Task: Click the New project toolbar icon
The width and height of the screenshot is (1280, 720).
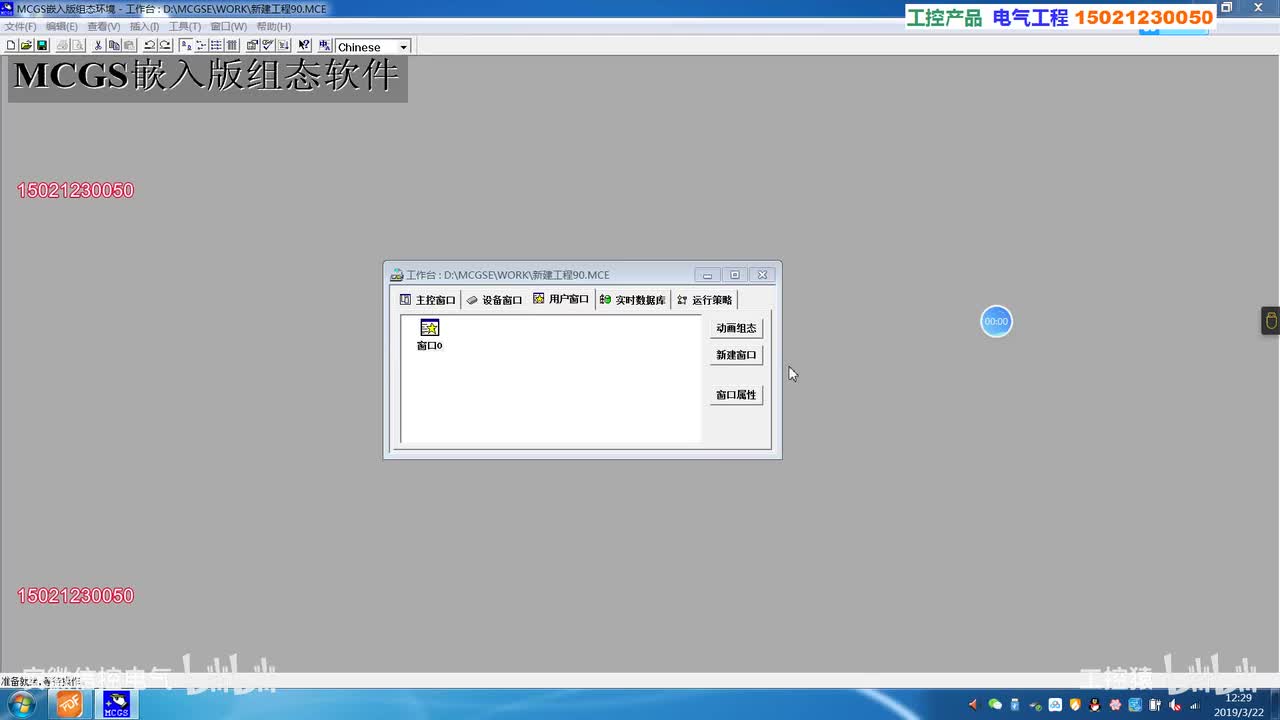Action: pyautogui.click(x=11, y=46)
